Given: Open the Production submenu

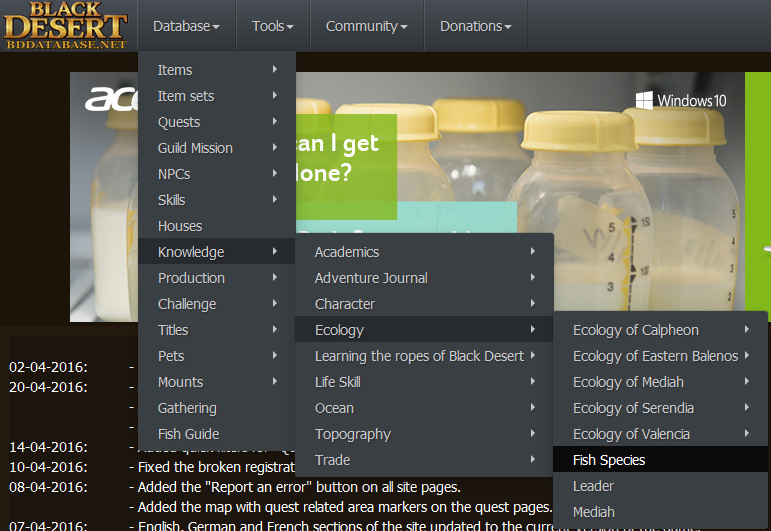Looking at the screenshot, I should (217, 278).
